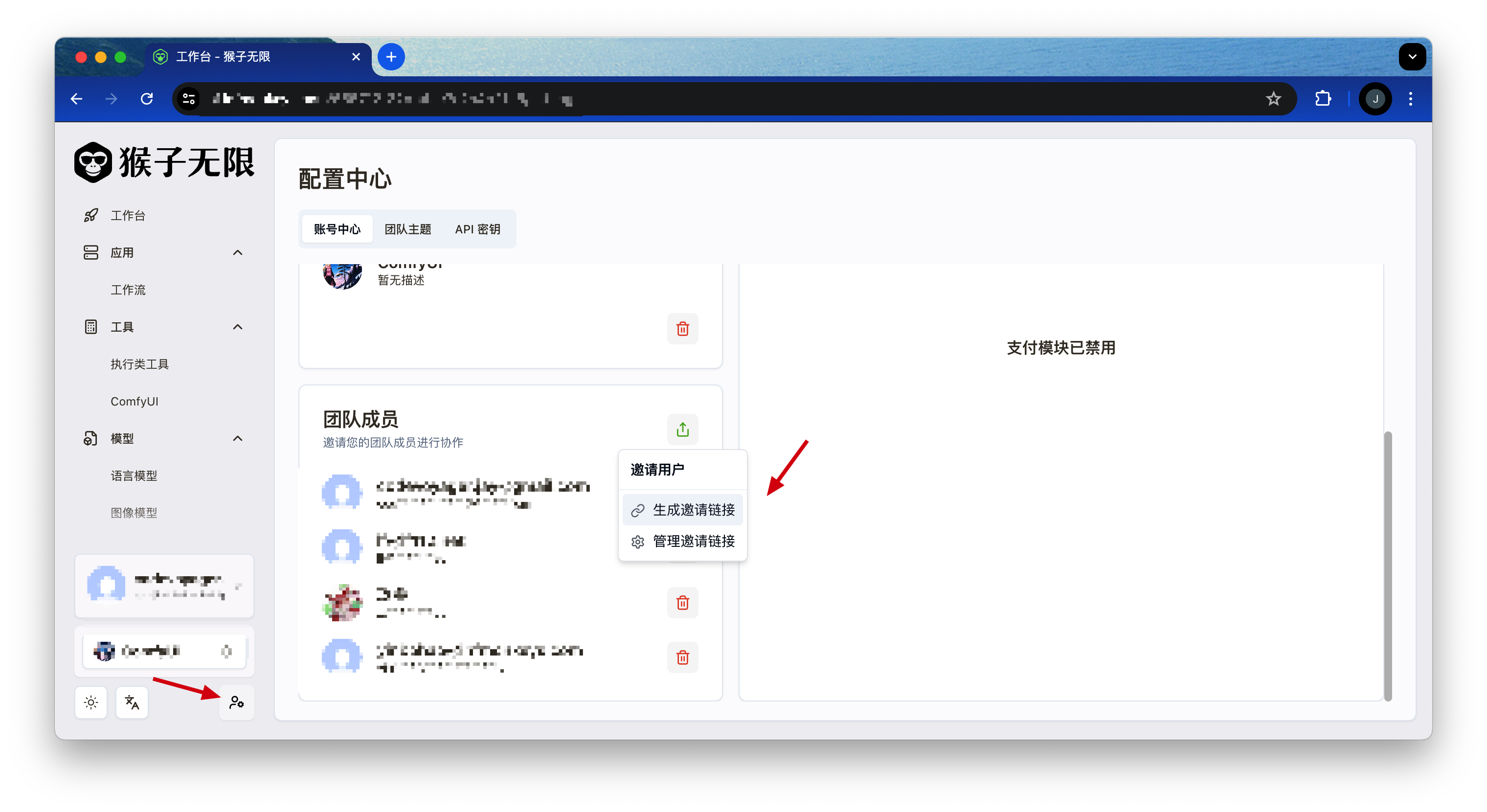This screenshot has width=1487, height=812.
Task: Reload the current page
Action: pos(147,99)
